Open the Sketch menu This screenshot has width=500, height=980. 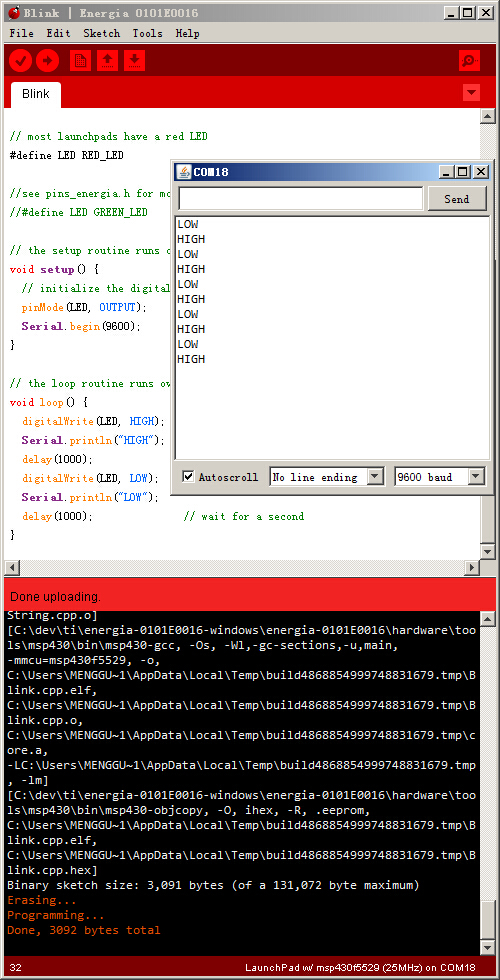101,33
